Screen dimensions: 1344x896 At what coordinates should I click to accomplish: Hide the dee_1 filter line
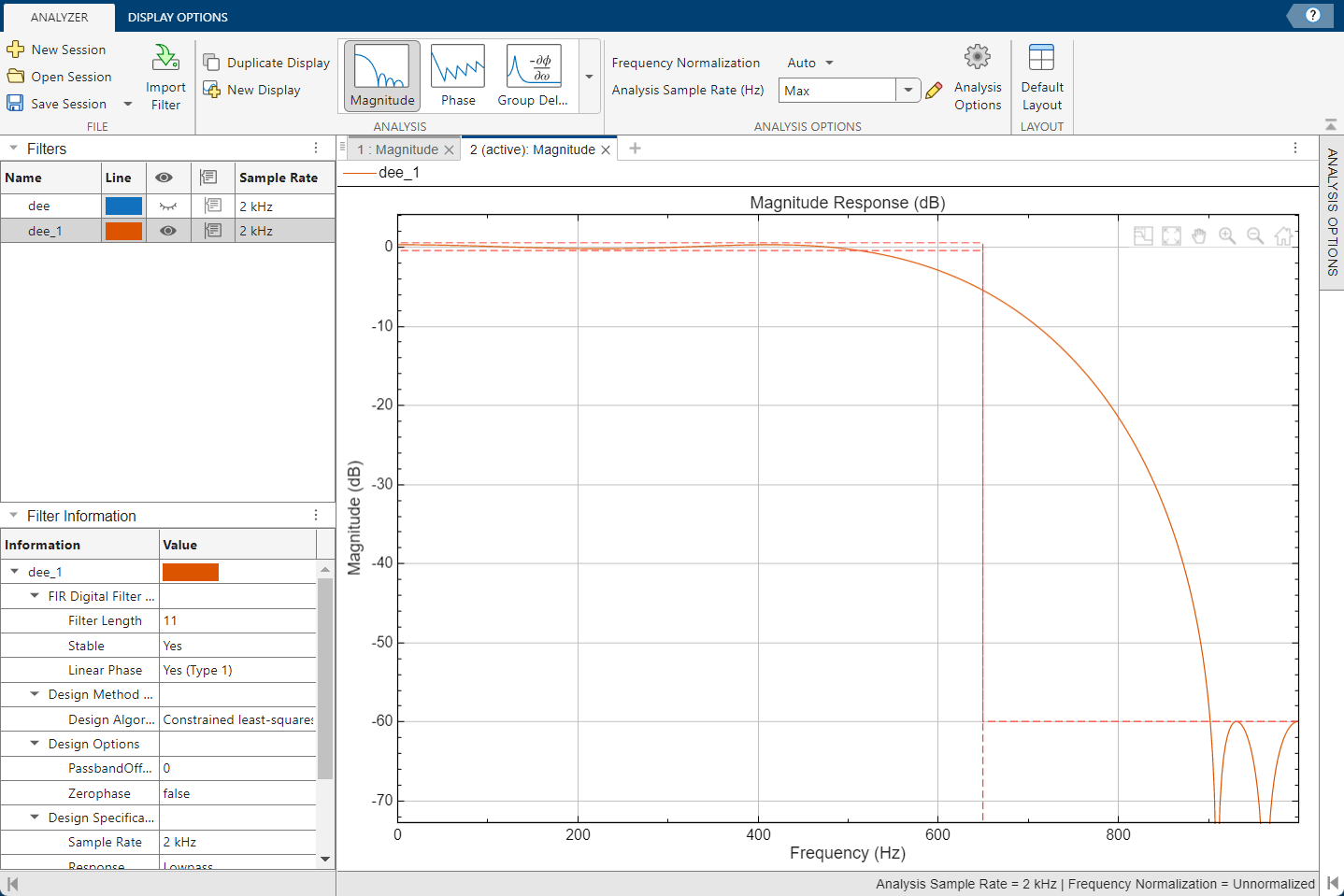coord(167,230)
